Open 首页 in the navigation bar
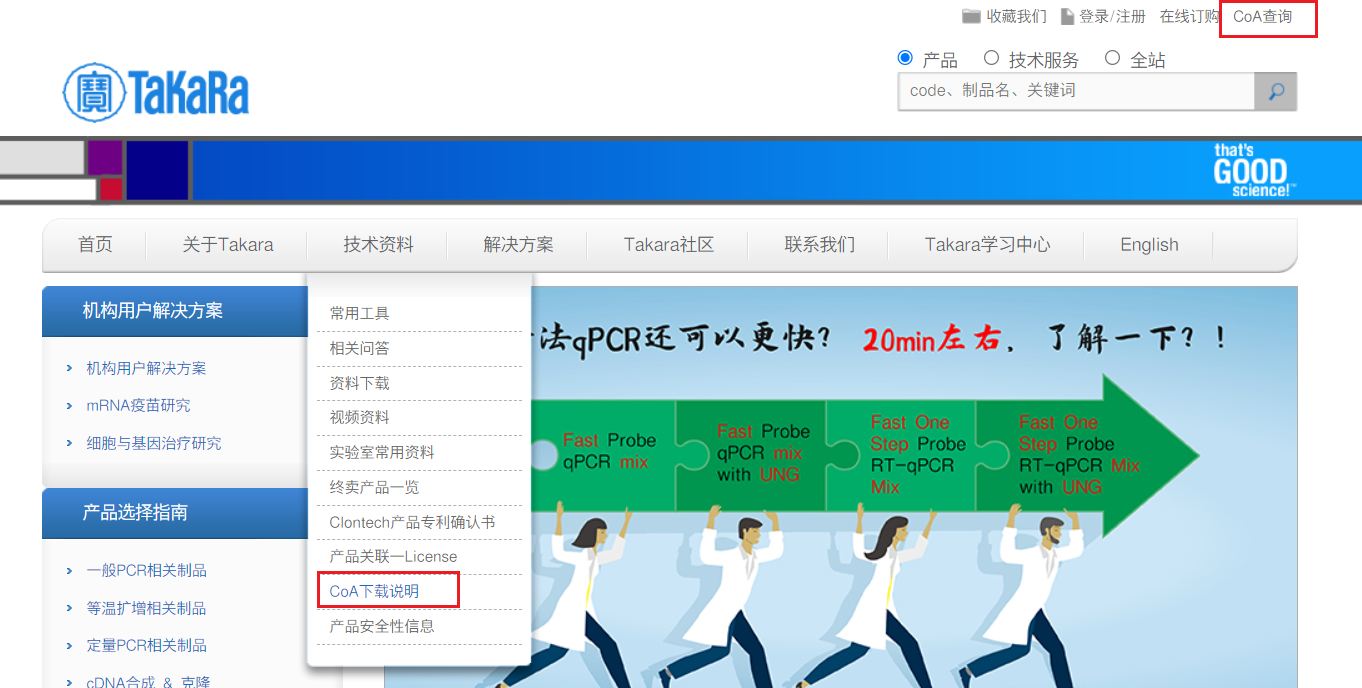Viewport: 1362px width, 688px height. coord(96,245)
